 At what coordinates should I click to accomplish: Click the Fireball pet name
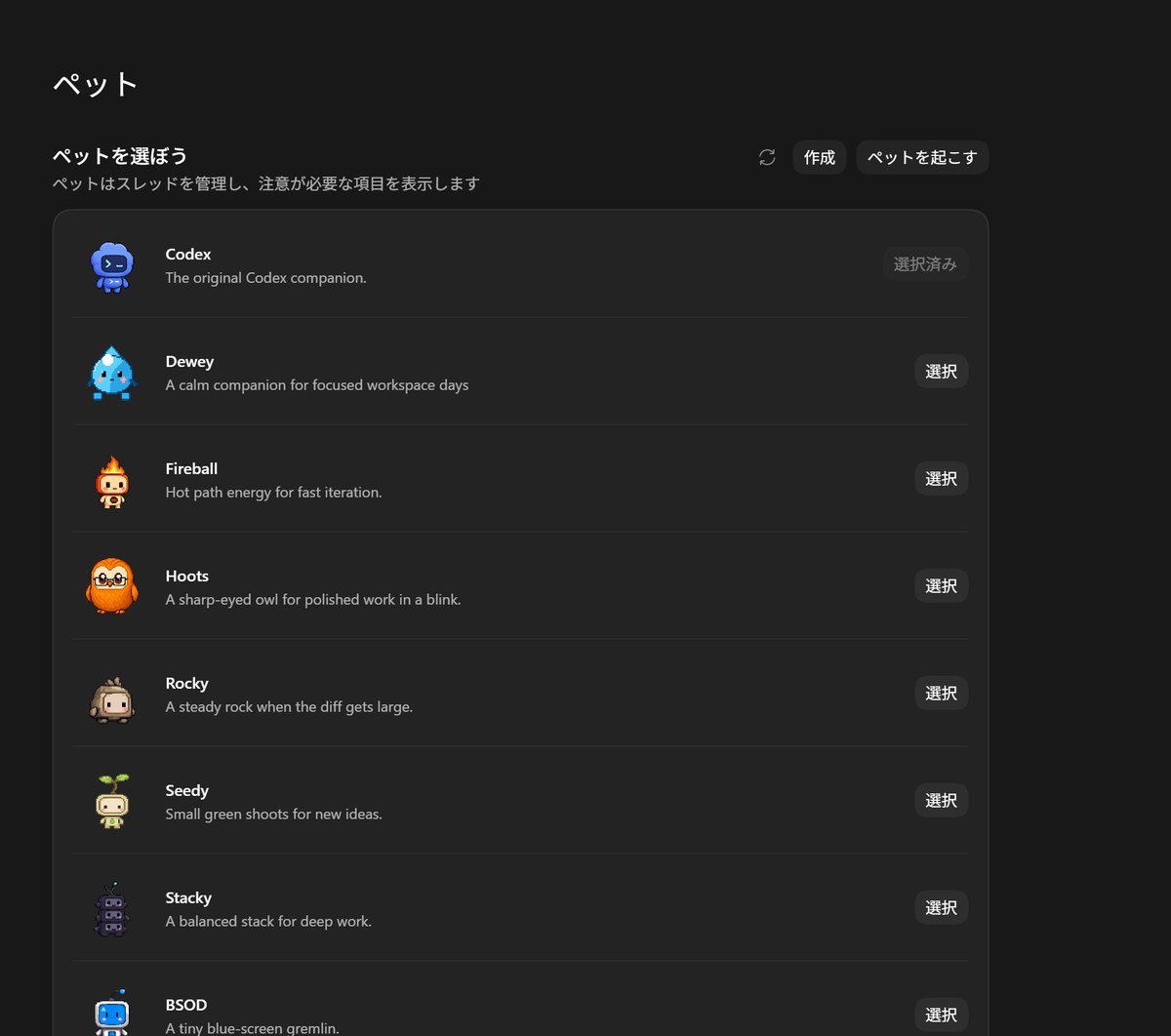click(191, 468)
